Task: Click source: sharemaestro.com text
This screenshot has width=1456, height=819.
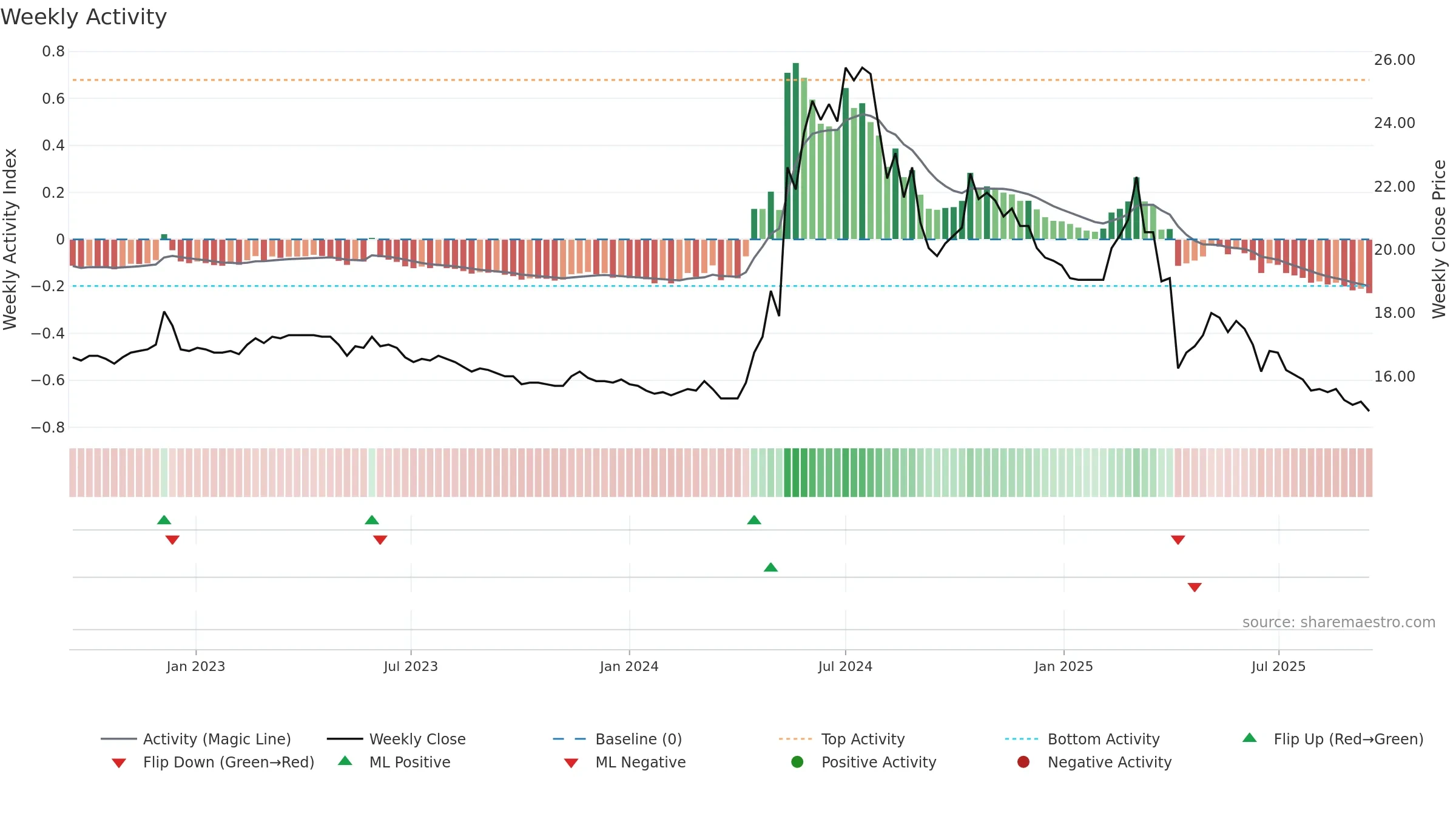Action: 1339,622
